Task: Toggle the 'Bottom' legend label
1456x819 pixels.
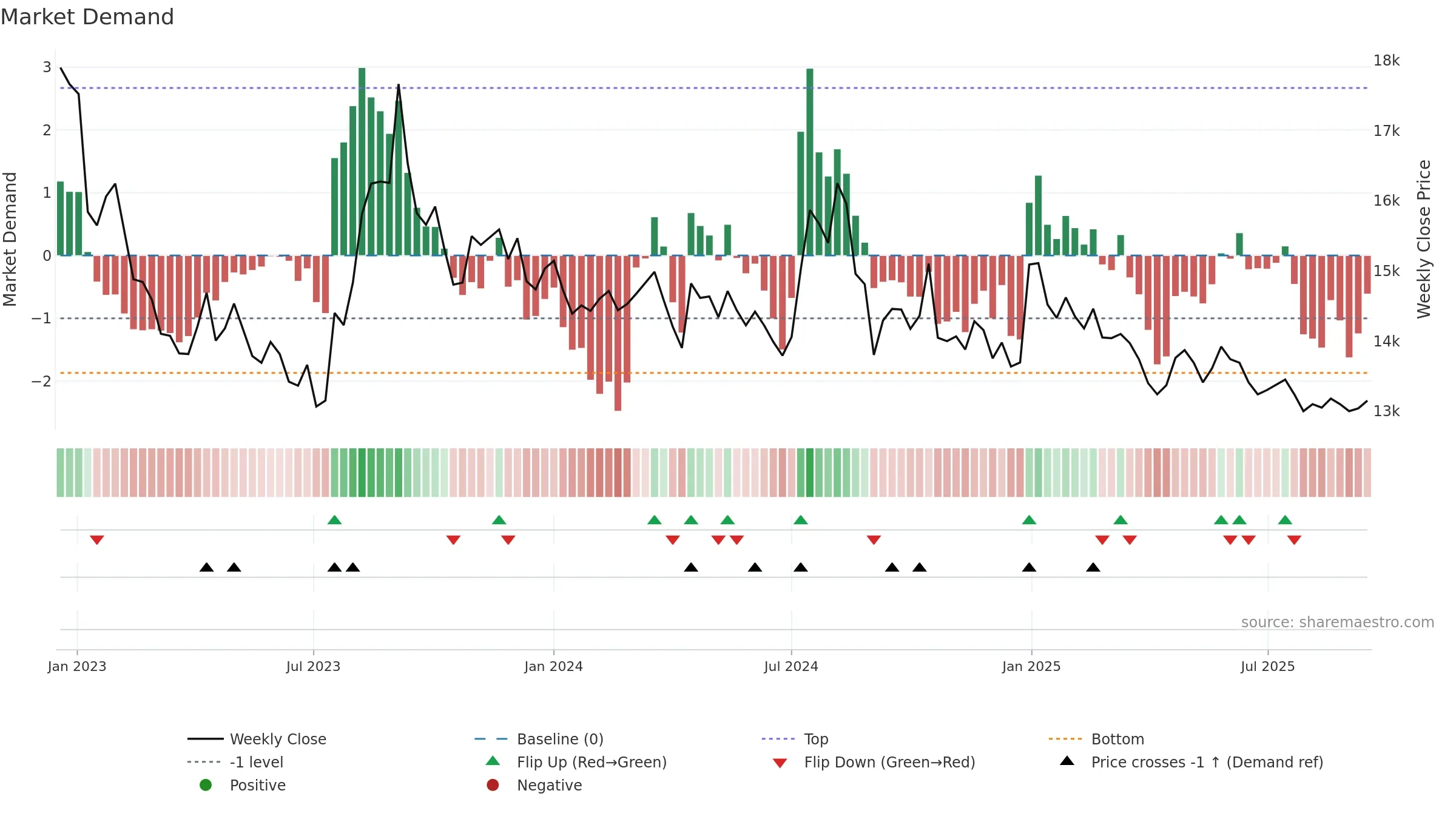Action: (1117, 739)
